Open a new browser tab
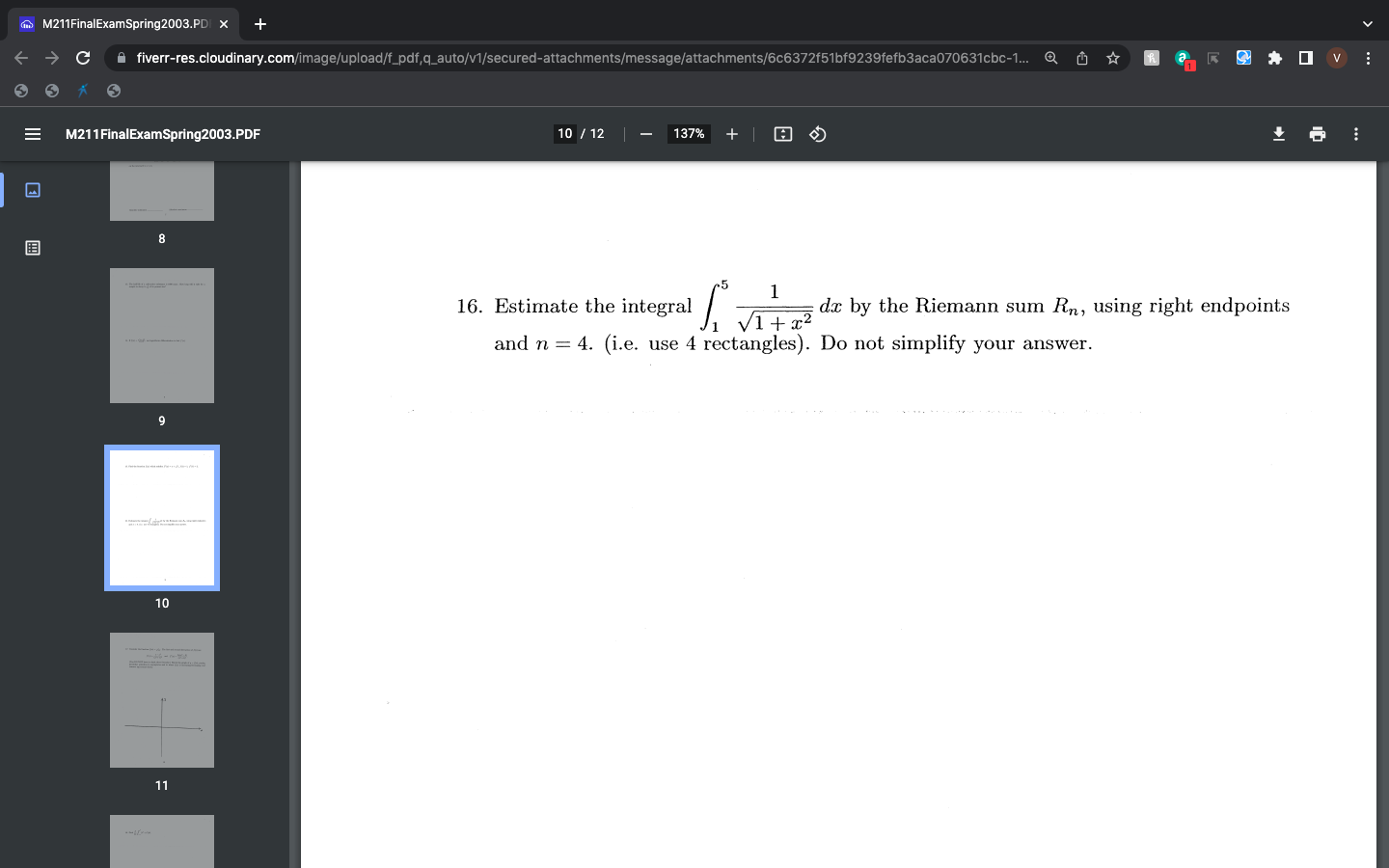1389x868 pixels. tap(260, 24)
